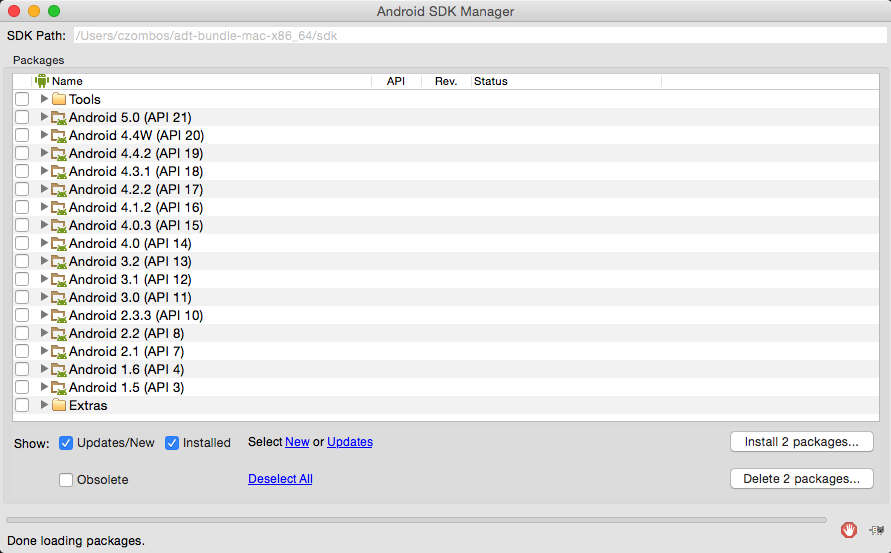Expand the Android 2.2 (API 8) node

click(44, 333)
